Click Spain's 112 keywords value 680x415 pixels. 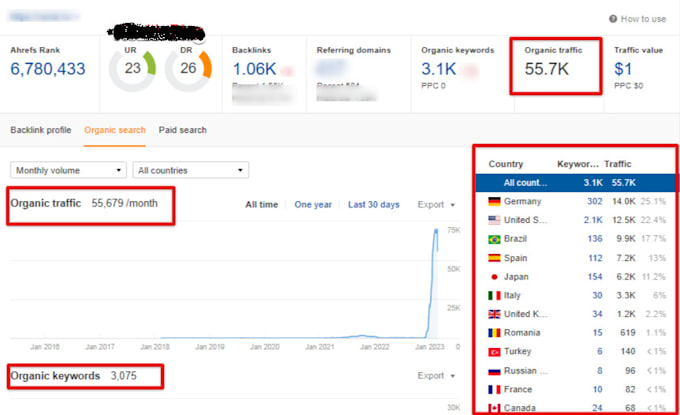click(x=595, y=258)
